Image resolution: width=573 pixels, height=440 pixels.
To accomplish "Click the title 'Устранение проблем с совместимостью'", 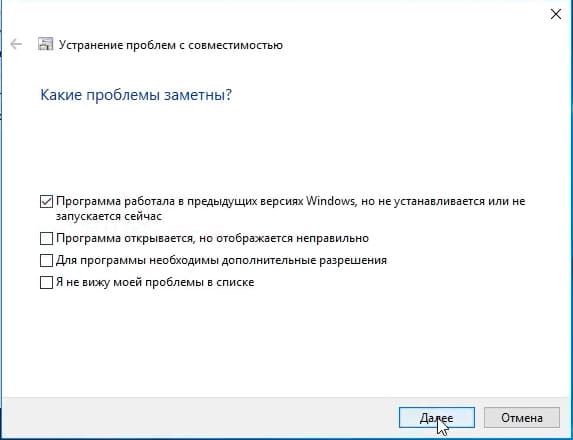I will tap(171, 45).
